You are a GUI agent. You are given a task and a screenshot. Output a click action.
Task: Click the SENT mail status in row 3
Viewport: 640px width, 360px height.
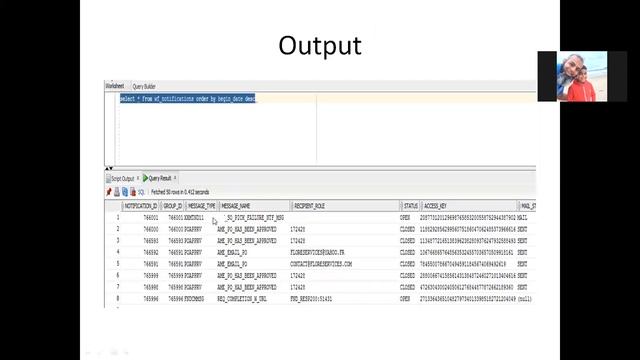(522, 241)
